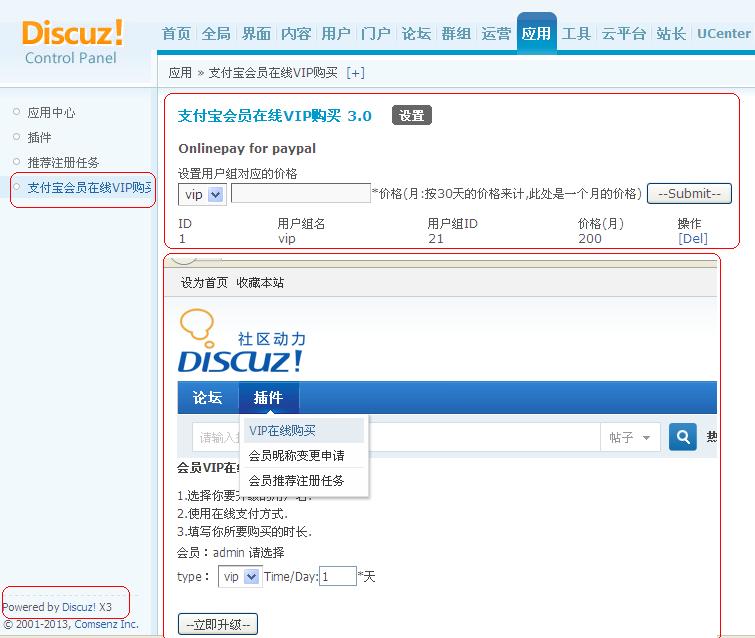The image size is (755, 638).
Task: Open the type vip dropdown in upgrade form
Action: tap(239, 577)
